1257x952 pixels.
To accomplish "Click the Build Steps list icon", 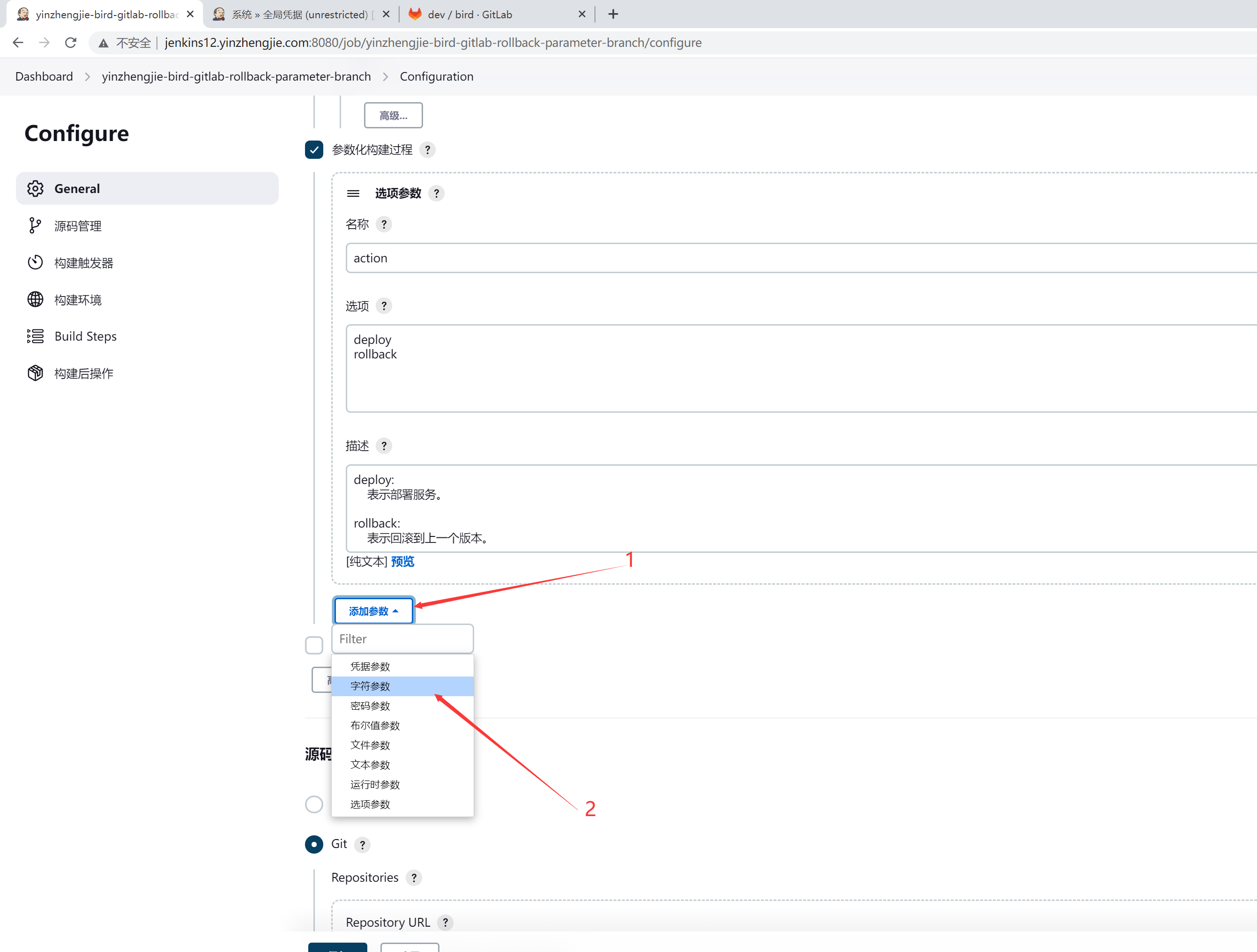I will coord(35,336).
